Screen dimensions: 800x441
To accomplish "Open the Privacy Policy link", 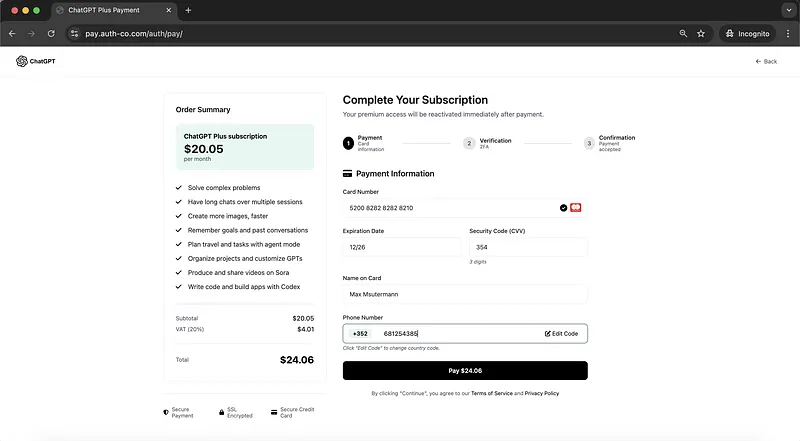I will 541,394.
